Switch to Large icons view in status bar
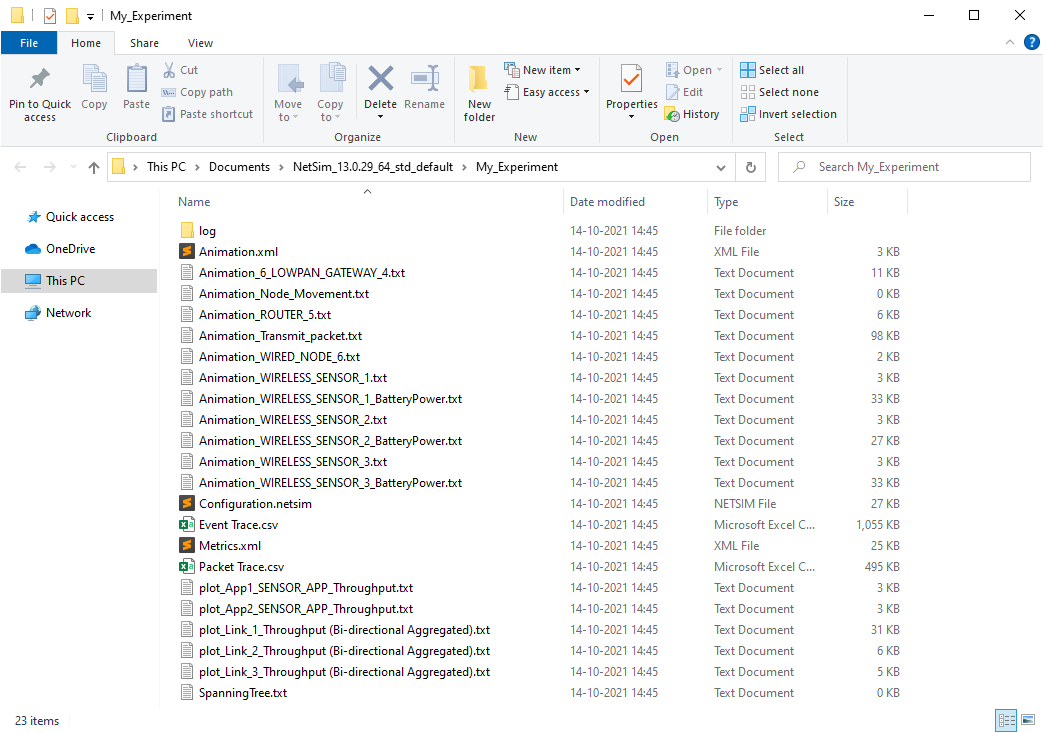Image resolution: width=1044 pixels, height=733 pixels. [x=1028, y=720]
